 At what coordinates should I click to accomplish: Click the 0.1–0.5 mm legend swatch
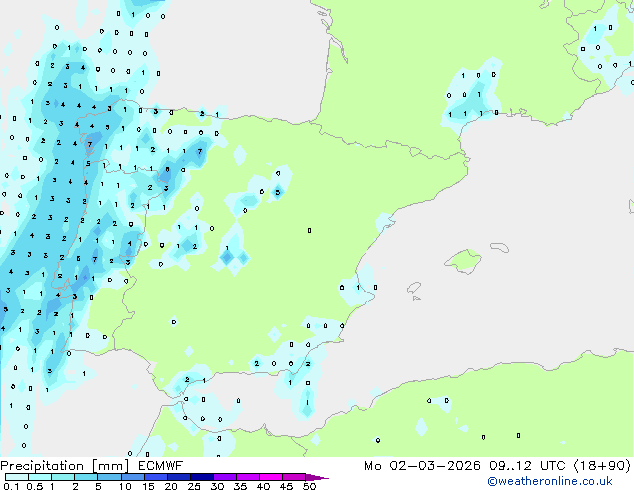pos(17,477)
